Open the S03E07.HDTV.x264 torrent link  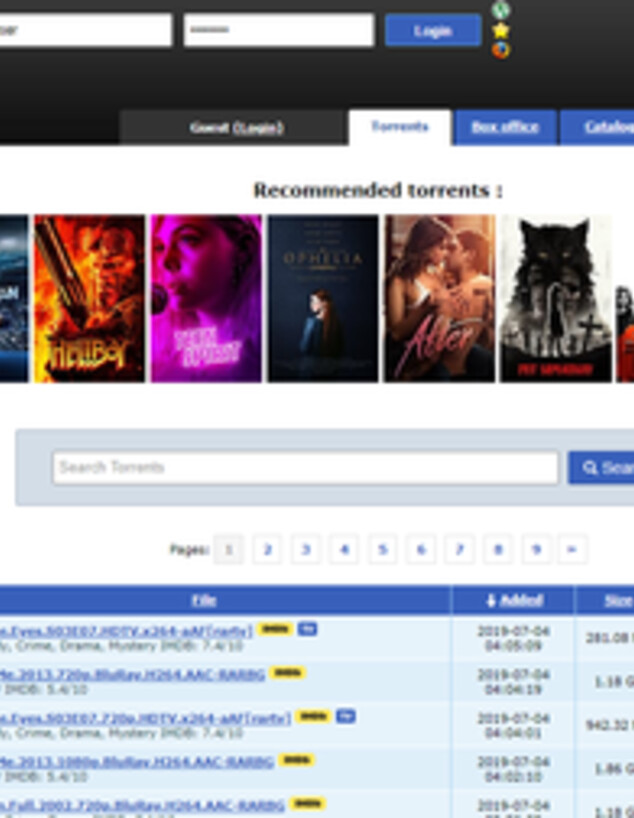(126, 631)
